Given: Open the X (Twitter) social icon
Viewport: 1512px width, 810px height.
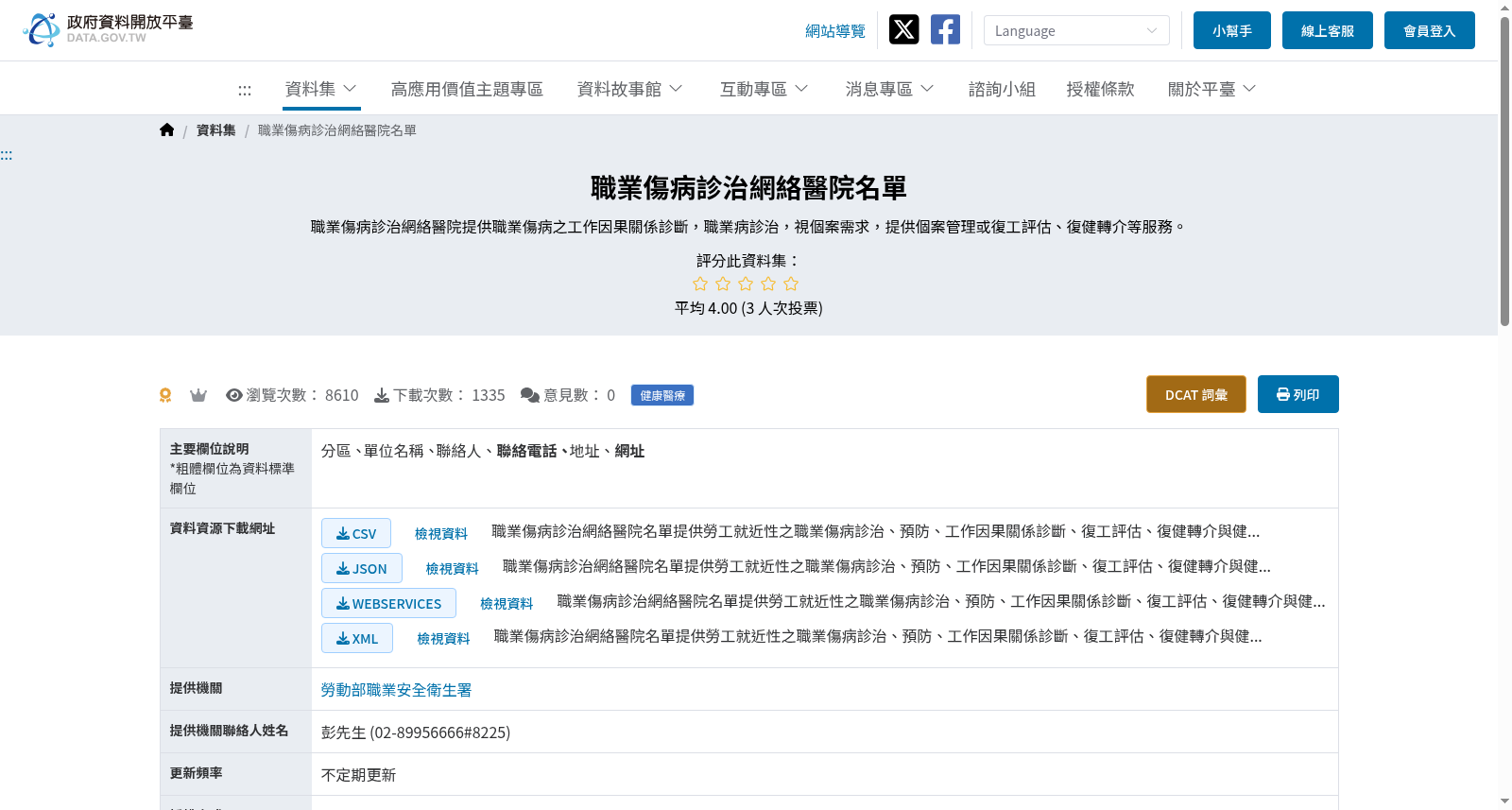Looking at the screenshot, I should coord(904,29).
